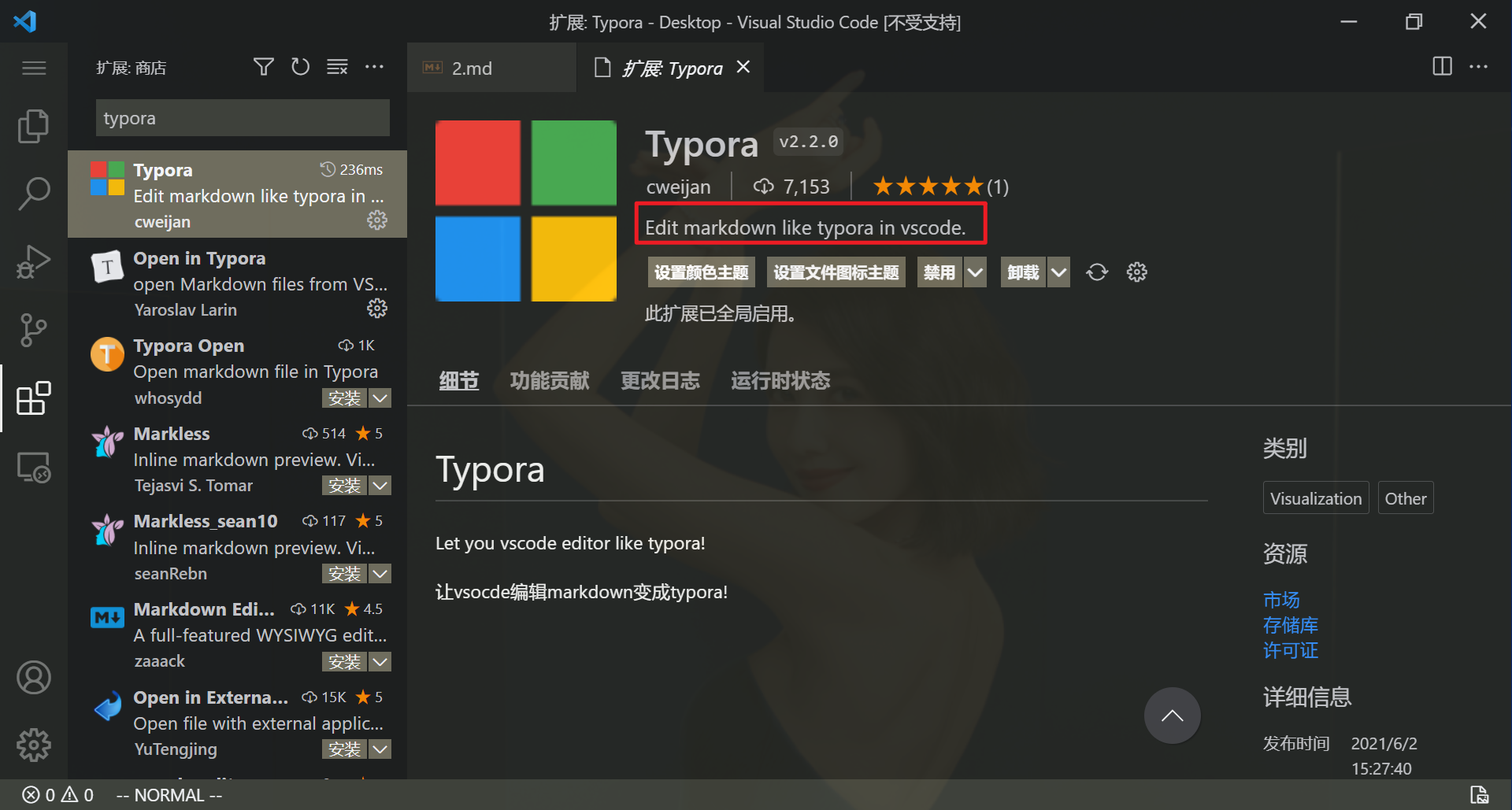Expand the 卸载 dropdown arrow

(x=1058, y=272)
